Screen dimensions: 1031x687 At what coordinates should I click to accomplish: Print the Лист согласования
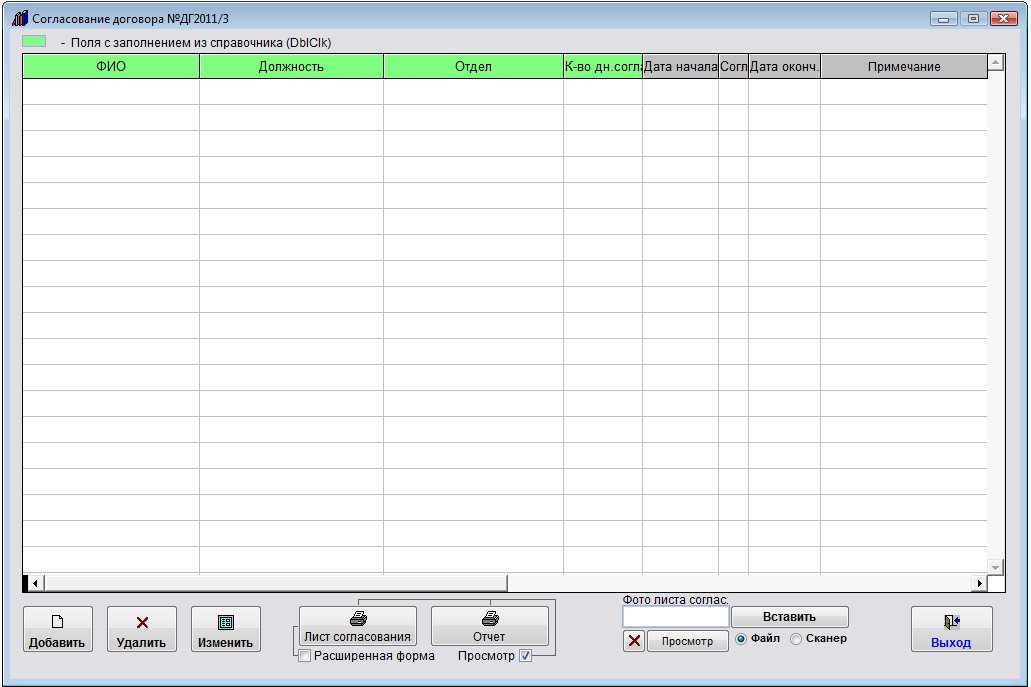(358, 626)
